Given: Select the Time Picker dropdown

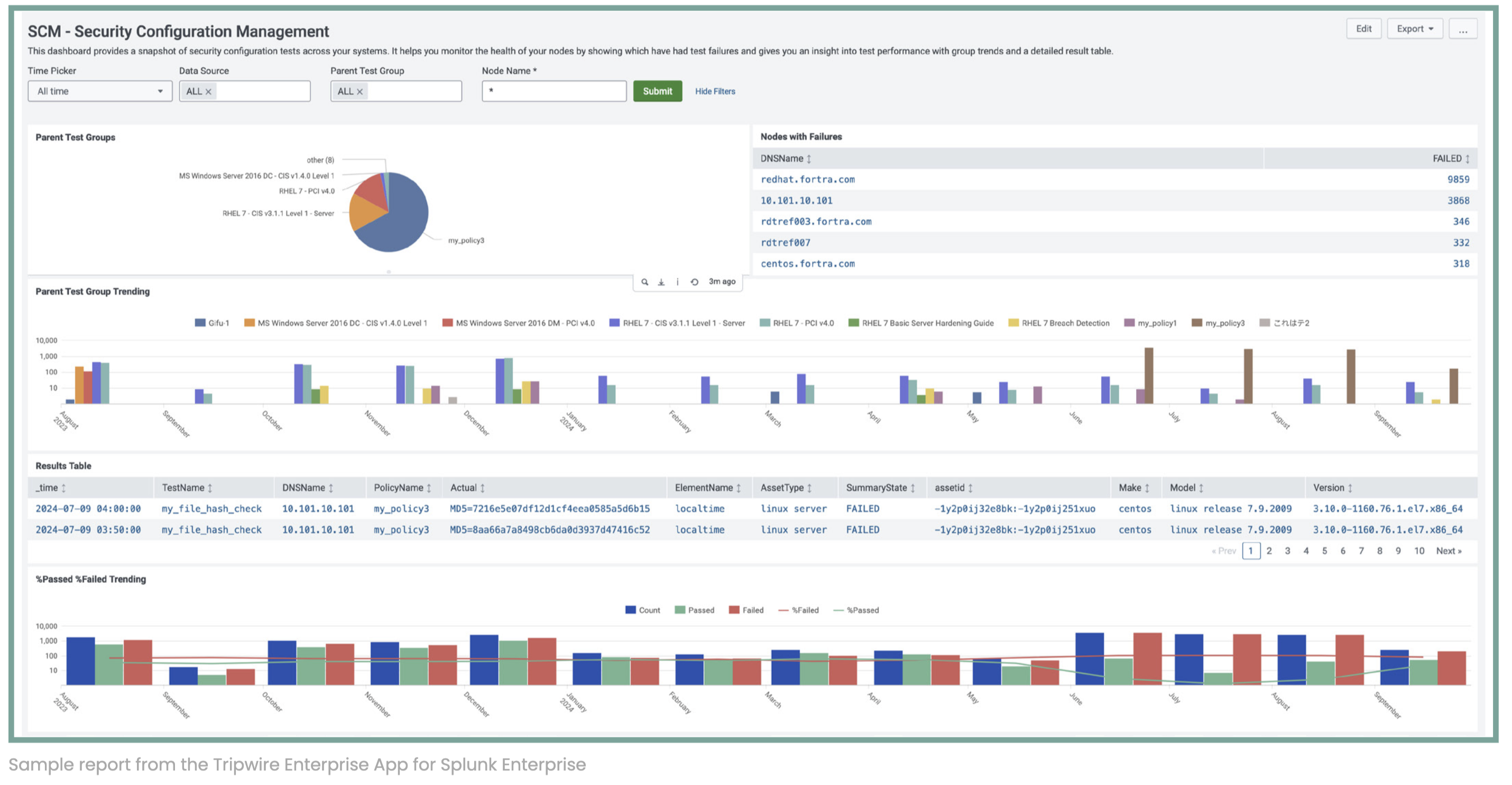Looking at the screenshot, I should pyautogui.click(x=97, y=91).
